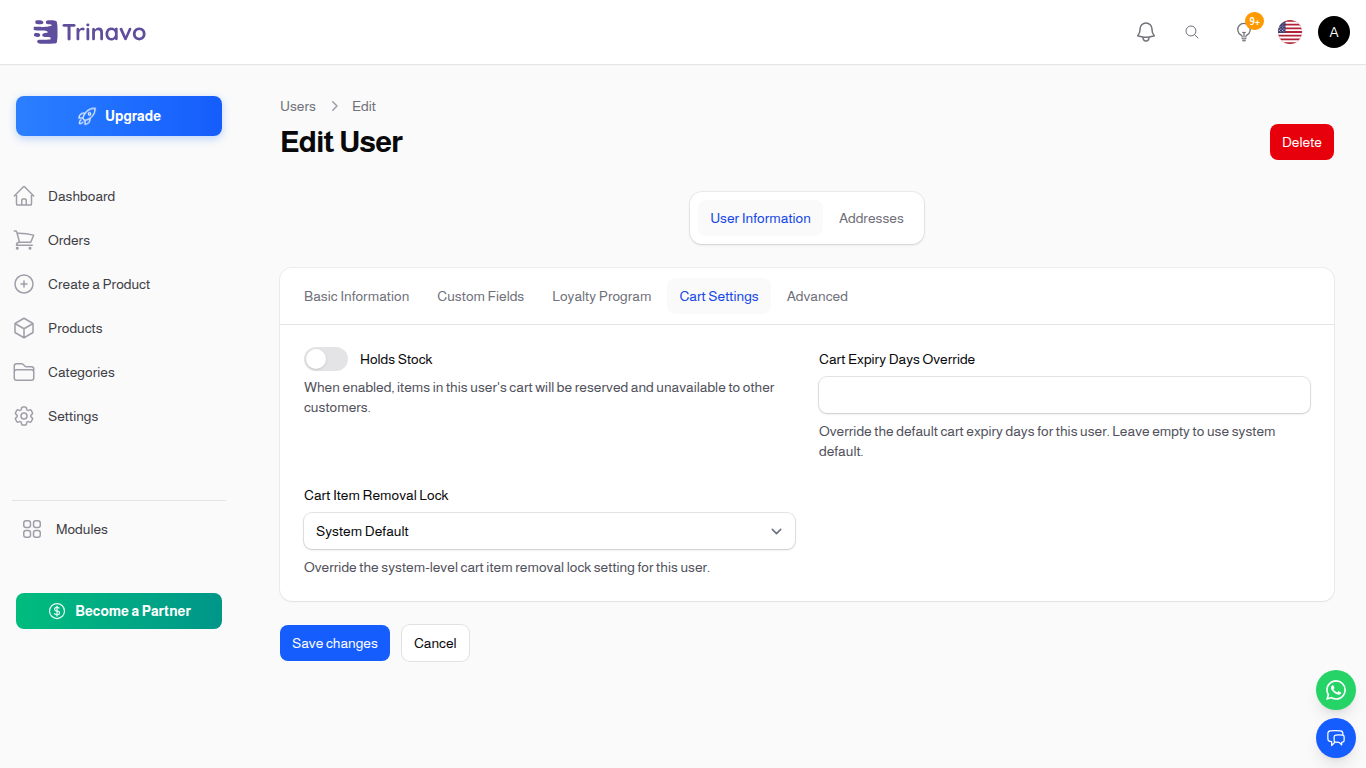Click the Edit breadcrumb
Image resolution: width=1366 pixels, height=768 pixels.
[364, 106]
